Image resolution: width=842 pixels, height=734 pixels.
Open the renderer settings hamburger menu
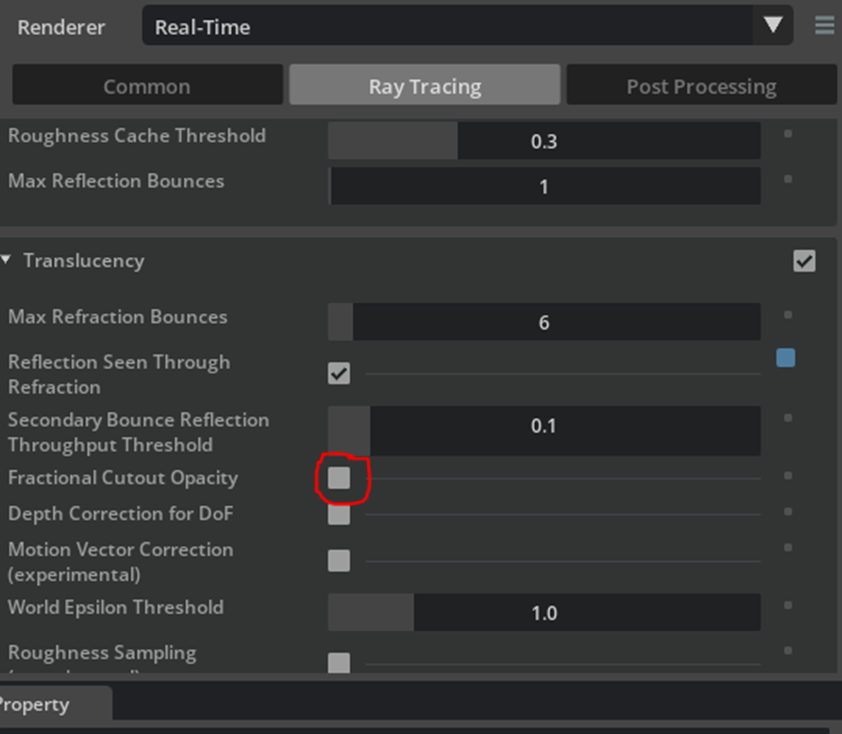coord(824,26)
